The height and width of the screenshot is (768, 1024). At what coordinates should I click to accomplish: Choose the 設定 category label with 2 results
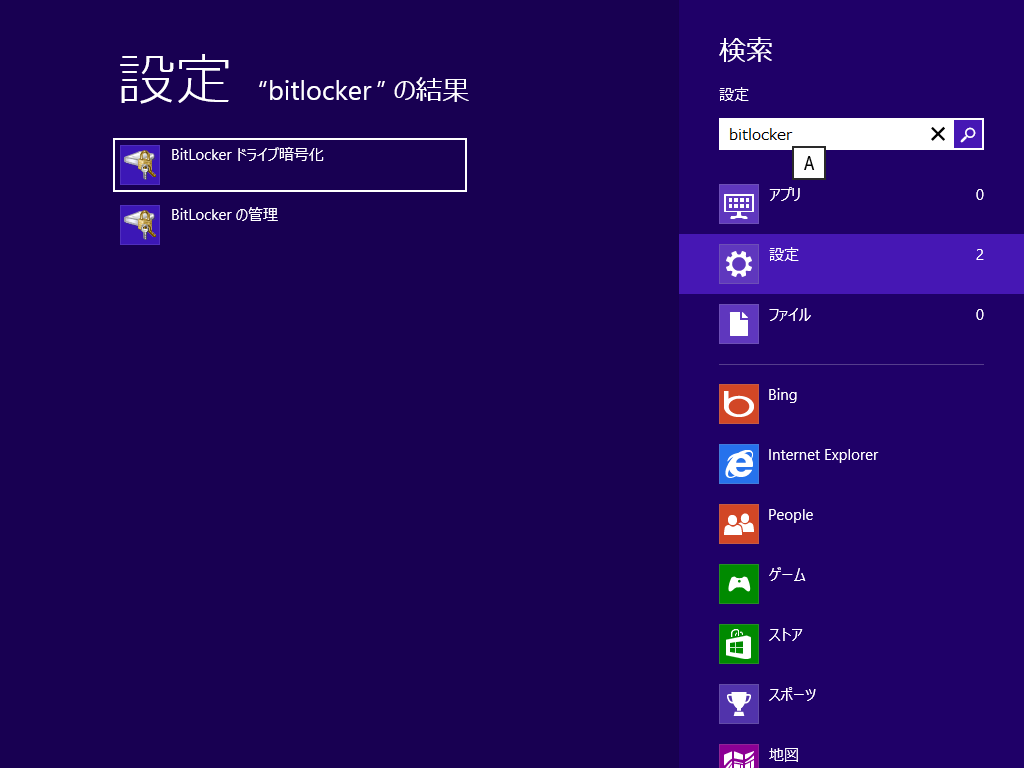(784, 255)
